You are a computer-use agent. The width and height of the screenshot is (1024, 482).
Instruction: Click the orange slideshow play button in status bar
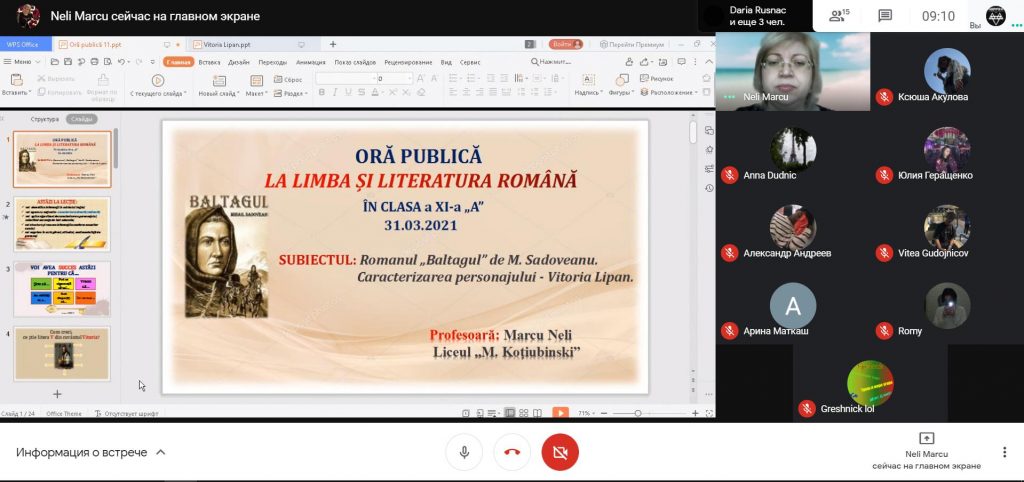(560, 412)
